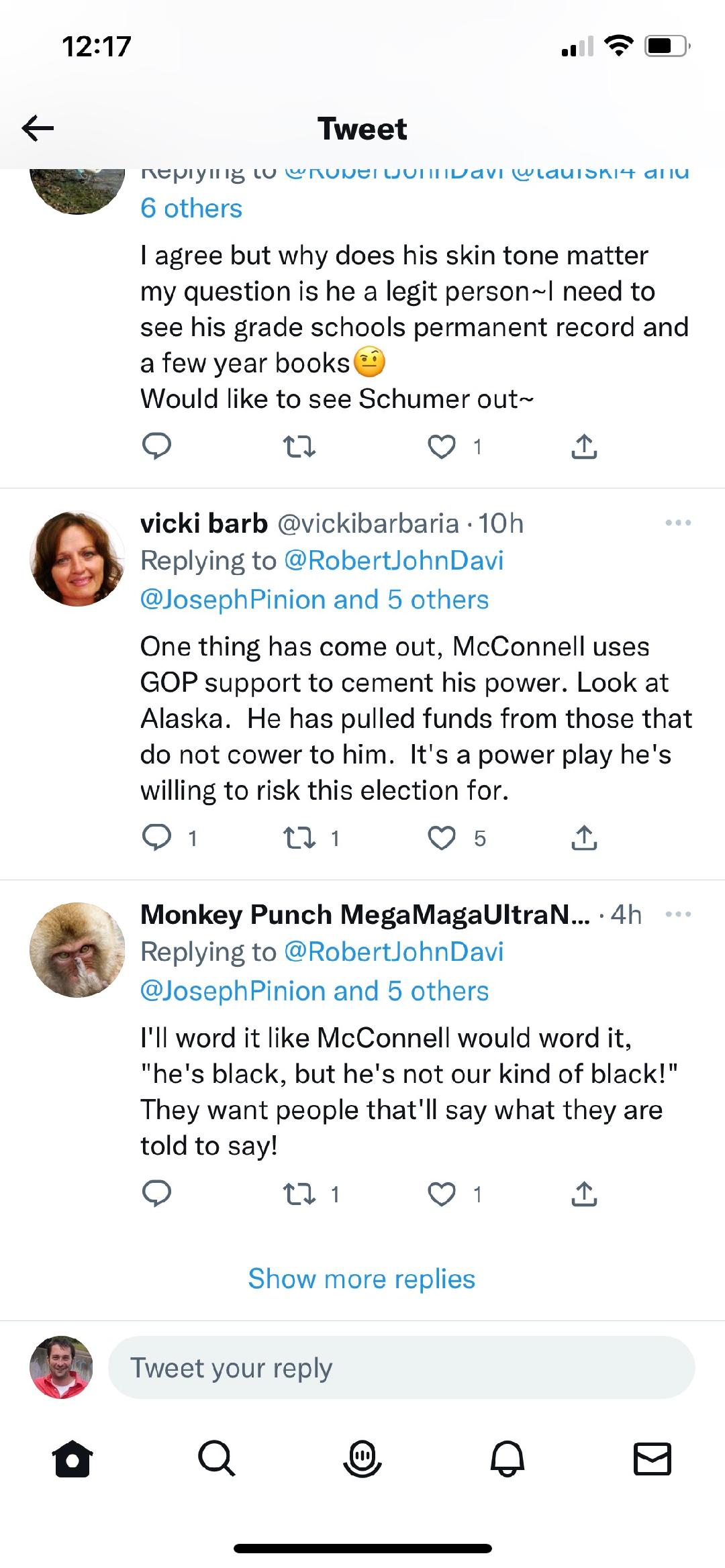Image resolution: width=725 pixels, height=1568 pixels.
Task: Like vicki barb's tweet
Action: click(442, 838)
